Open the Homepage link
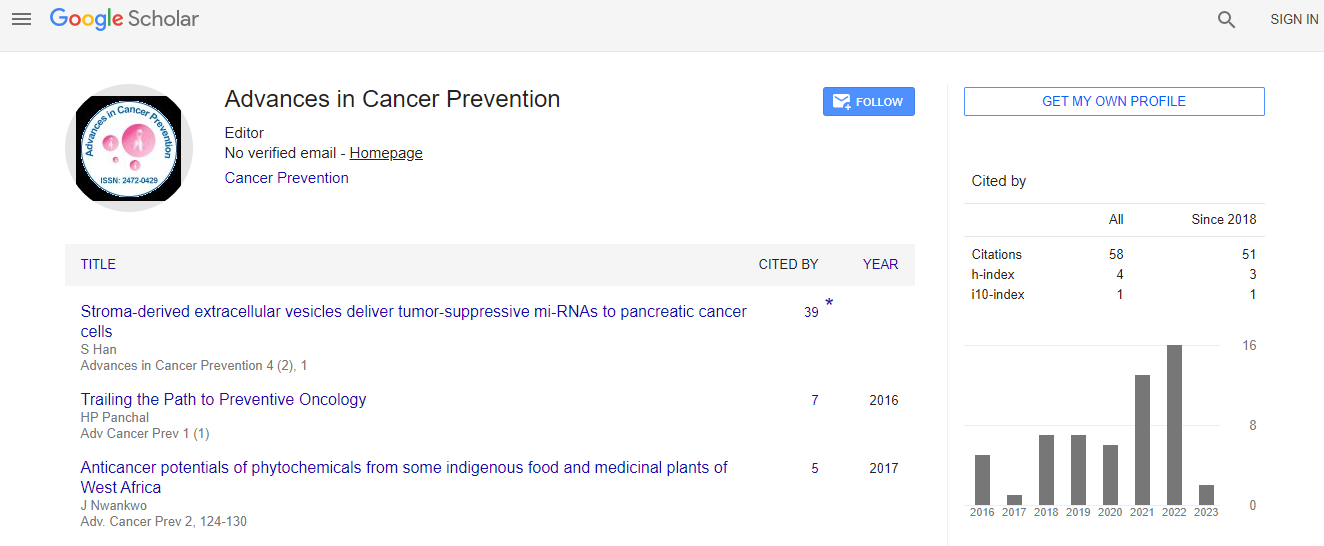The image size is (1324, 546). tap(385, 153)
